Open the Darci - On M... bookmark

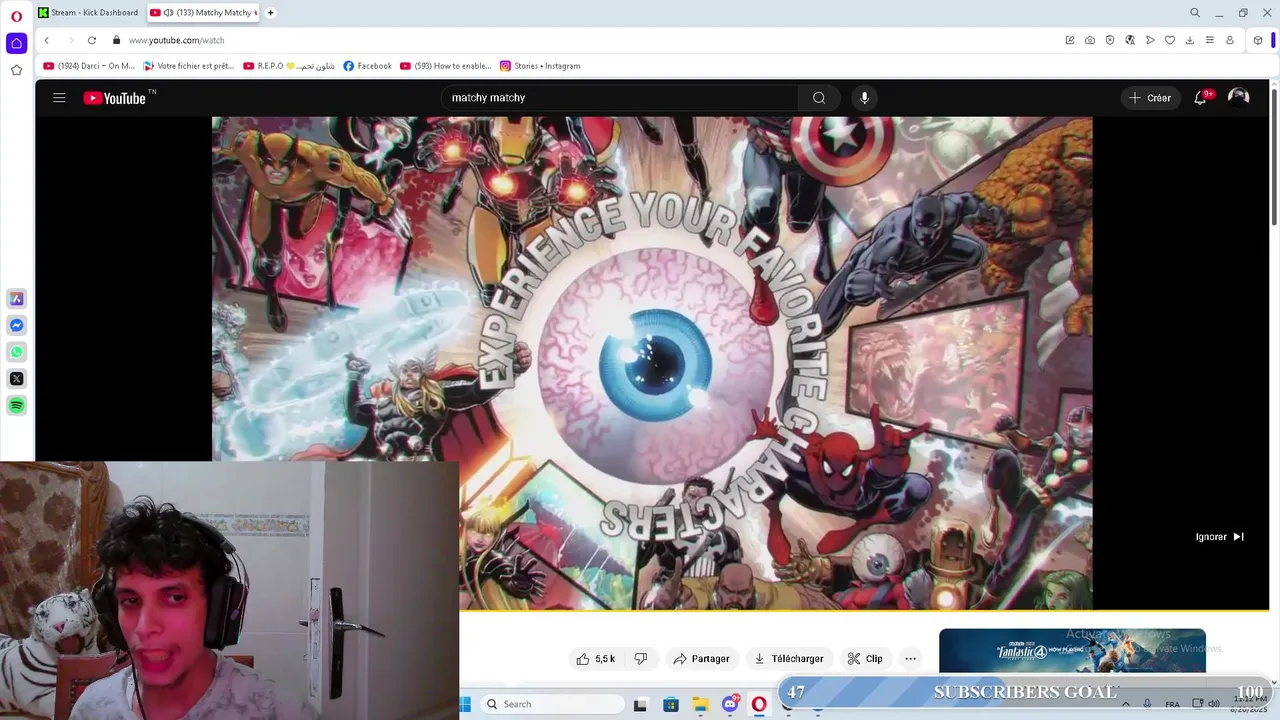[x=89, y=66]
